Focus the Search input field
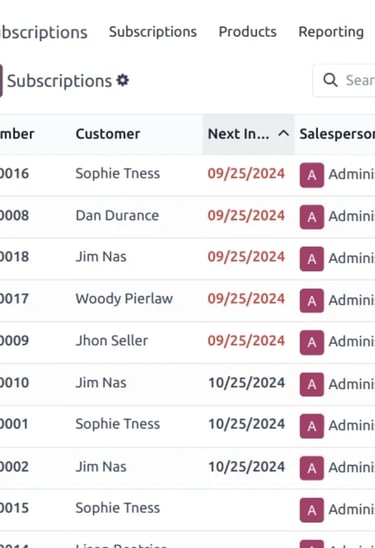 [360, 80]
